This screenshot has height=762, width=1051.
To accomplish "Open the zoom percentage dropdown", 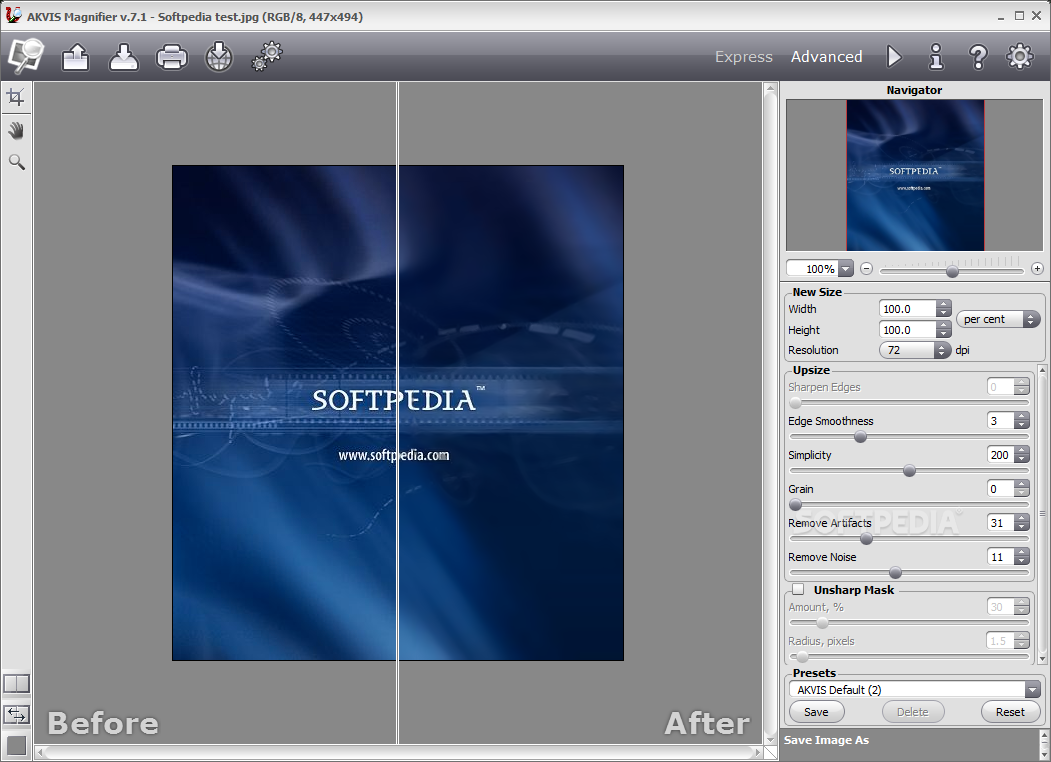I will pos(845,269).
